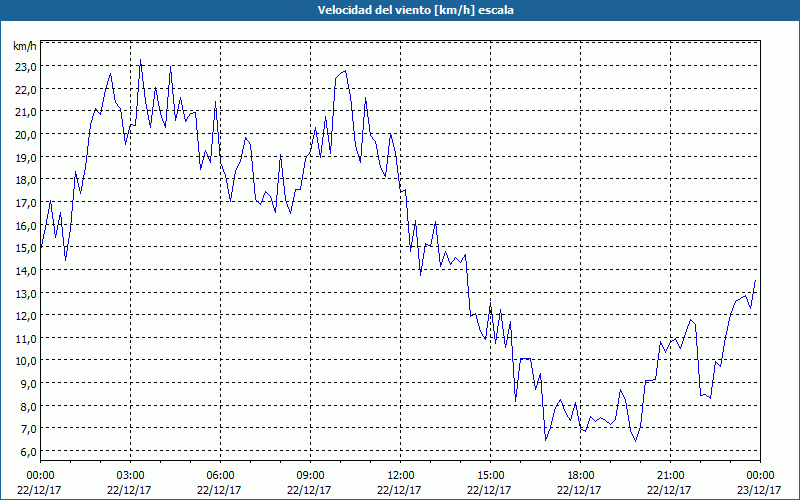
Task: Click the '15,0' y-axis label
Action: click(26, 248)
